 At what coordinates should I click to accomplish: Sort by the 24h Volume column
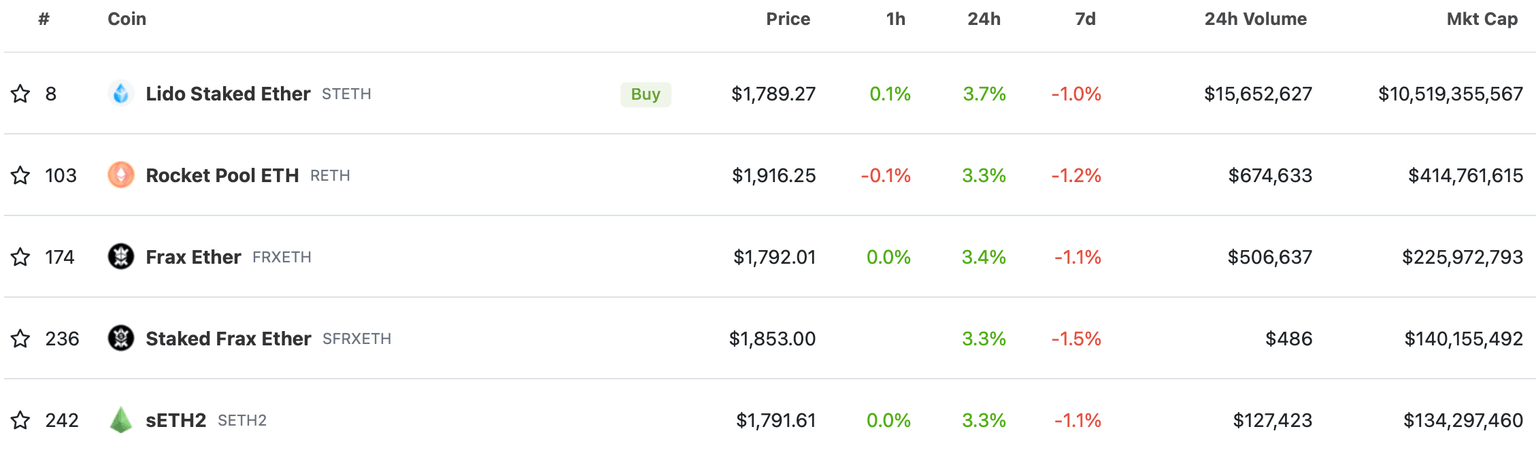(1255, 19)
